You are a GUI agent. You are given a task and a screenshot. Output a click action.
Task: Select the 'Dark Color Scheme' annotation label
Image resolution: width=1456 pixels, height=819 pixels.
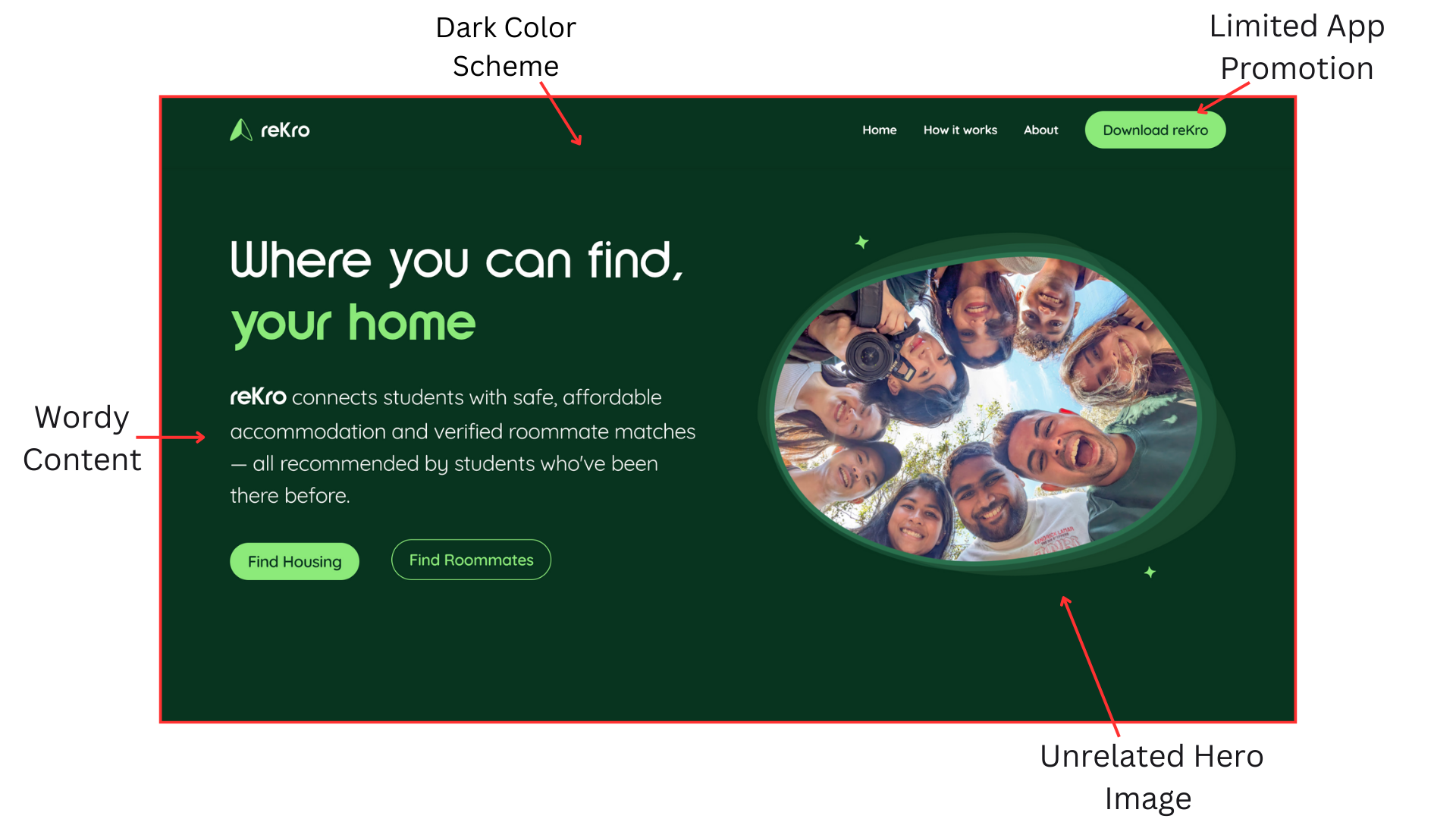tap(506, 47)
